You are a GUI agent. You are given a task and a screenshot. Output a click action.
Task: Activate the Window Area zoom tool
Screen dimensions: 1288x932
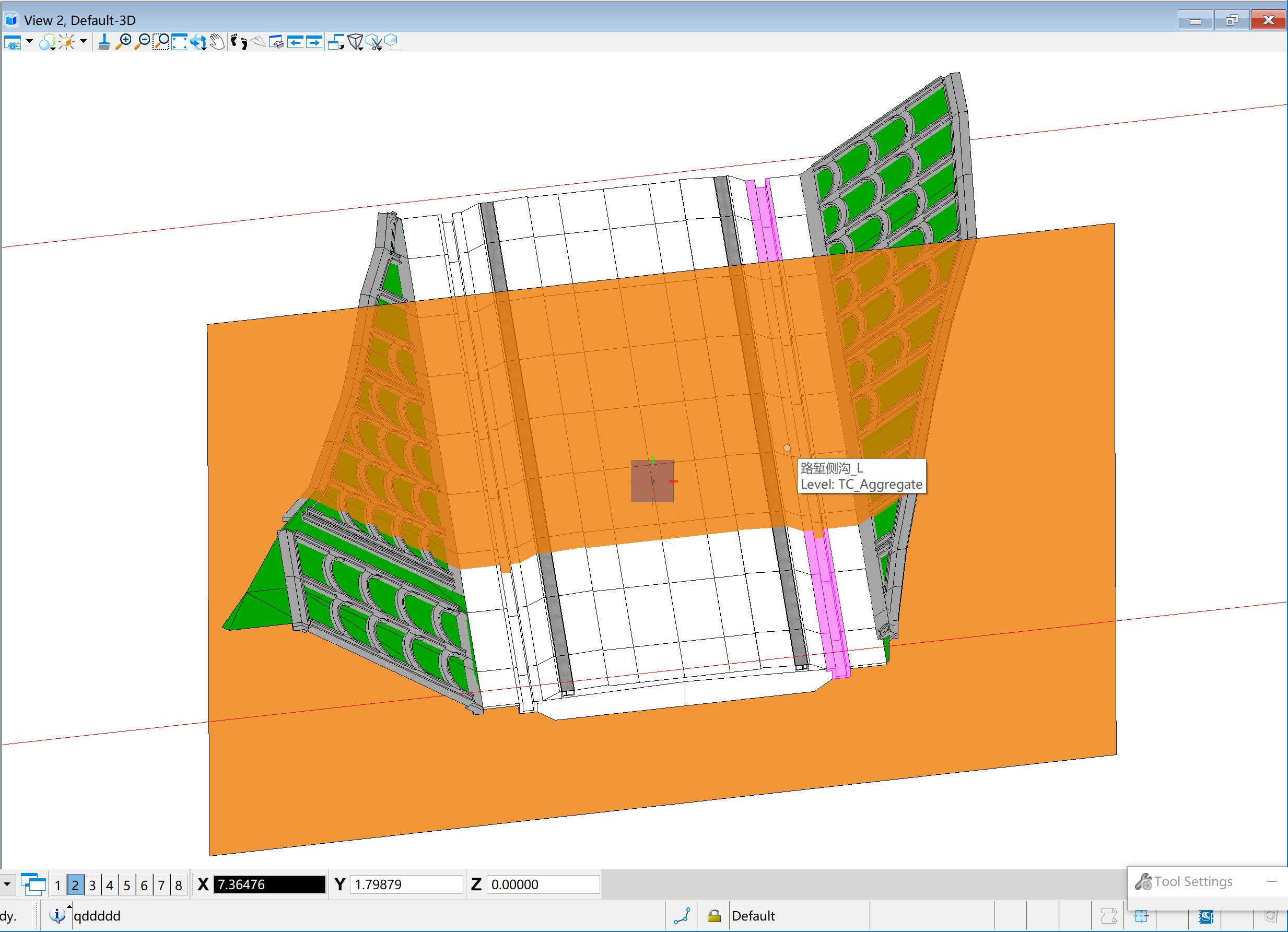click(161, 42)
